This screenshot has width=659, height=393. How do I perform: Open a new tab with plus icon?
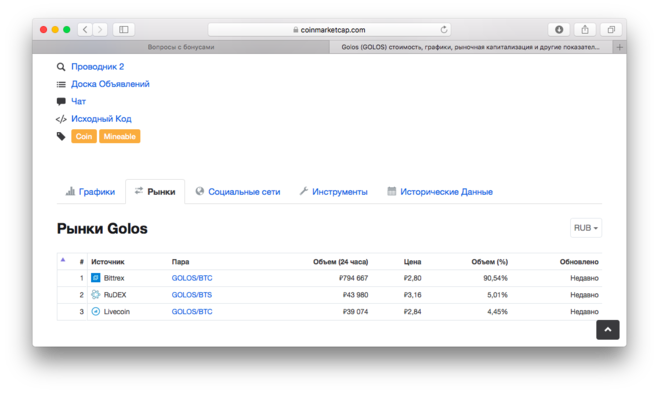point(619,47)
